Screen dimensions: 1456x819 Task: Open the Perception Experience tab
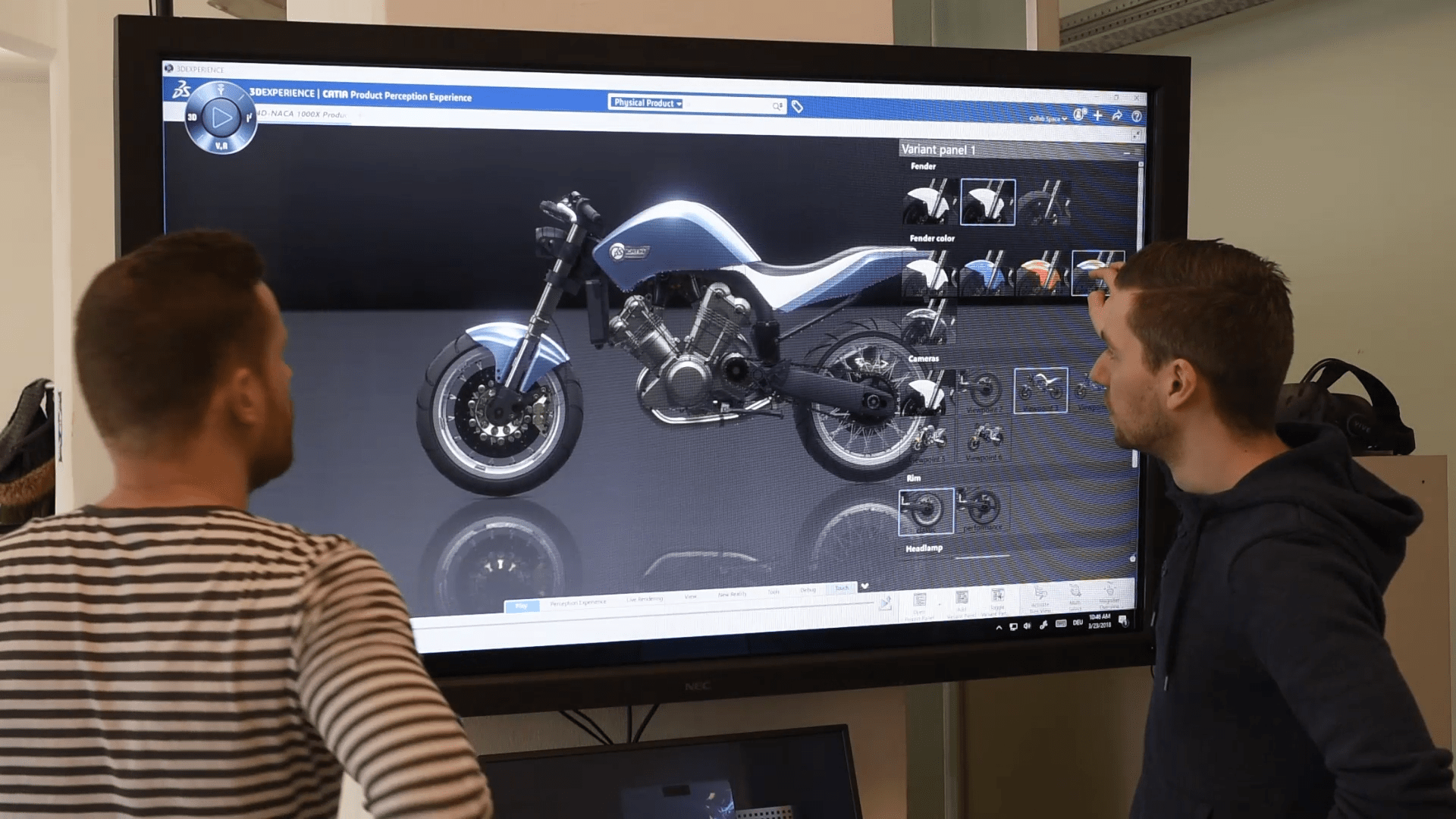[x=578, y=603]
